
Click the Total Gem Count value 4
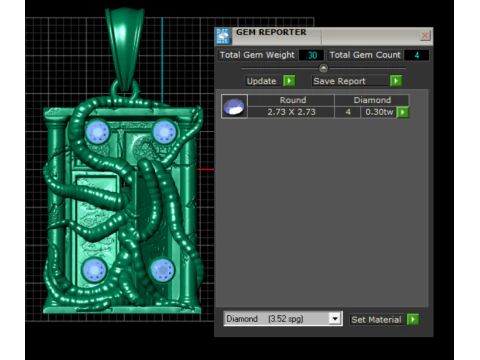[x=417, y=55]
